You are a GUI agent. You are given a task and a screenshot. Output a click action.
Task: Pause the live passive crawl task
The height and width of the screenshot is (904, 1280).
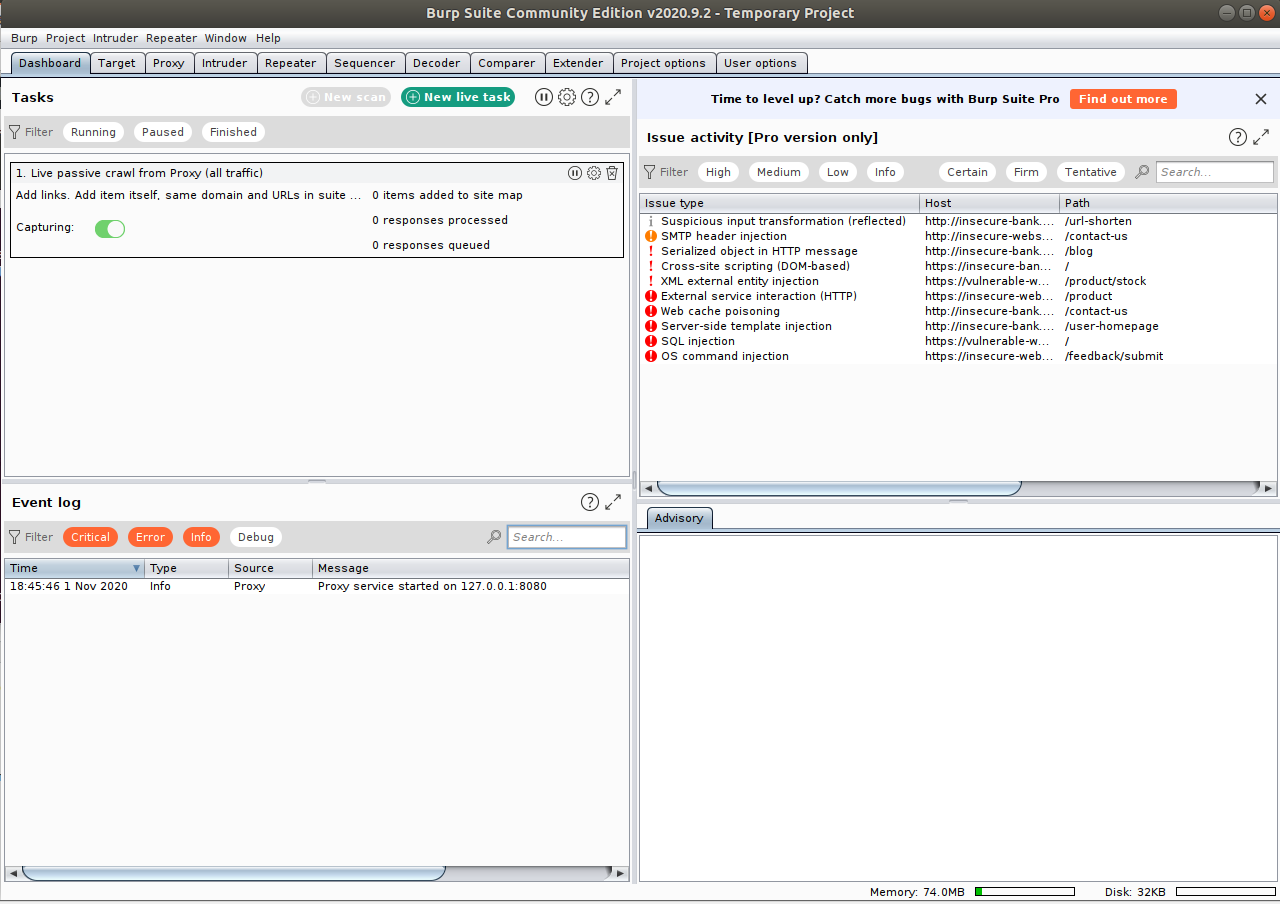pyautogui.click(x=575, y=173)
